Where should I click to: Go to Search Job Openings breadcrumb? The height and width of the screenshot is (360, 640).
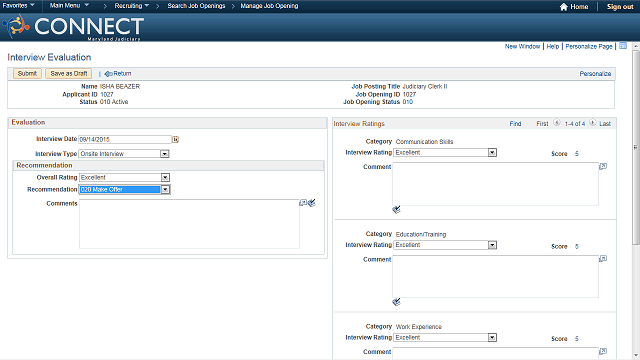[196, 6]
